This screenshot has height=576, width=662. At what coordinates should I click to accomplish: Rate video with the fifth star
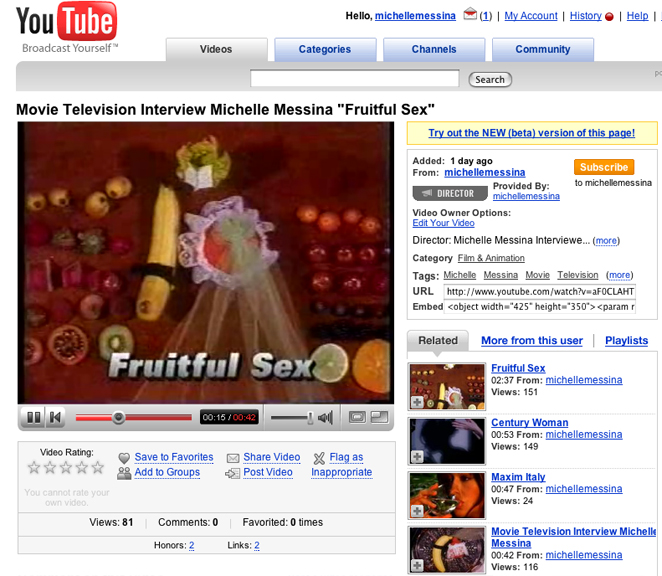98,467
